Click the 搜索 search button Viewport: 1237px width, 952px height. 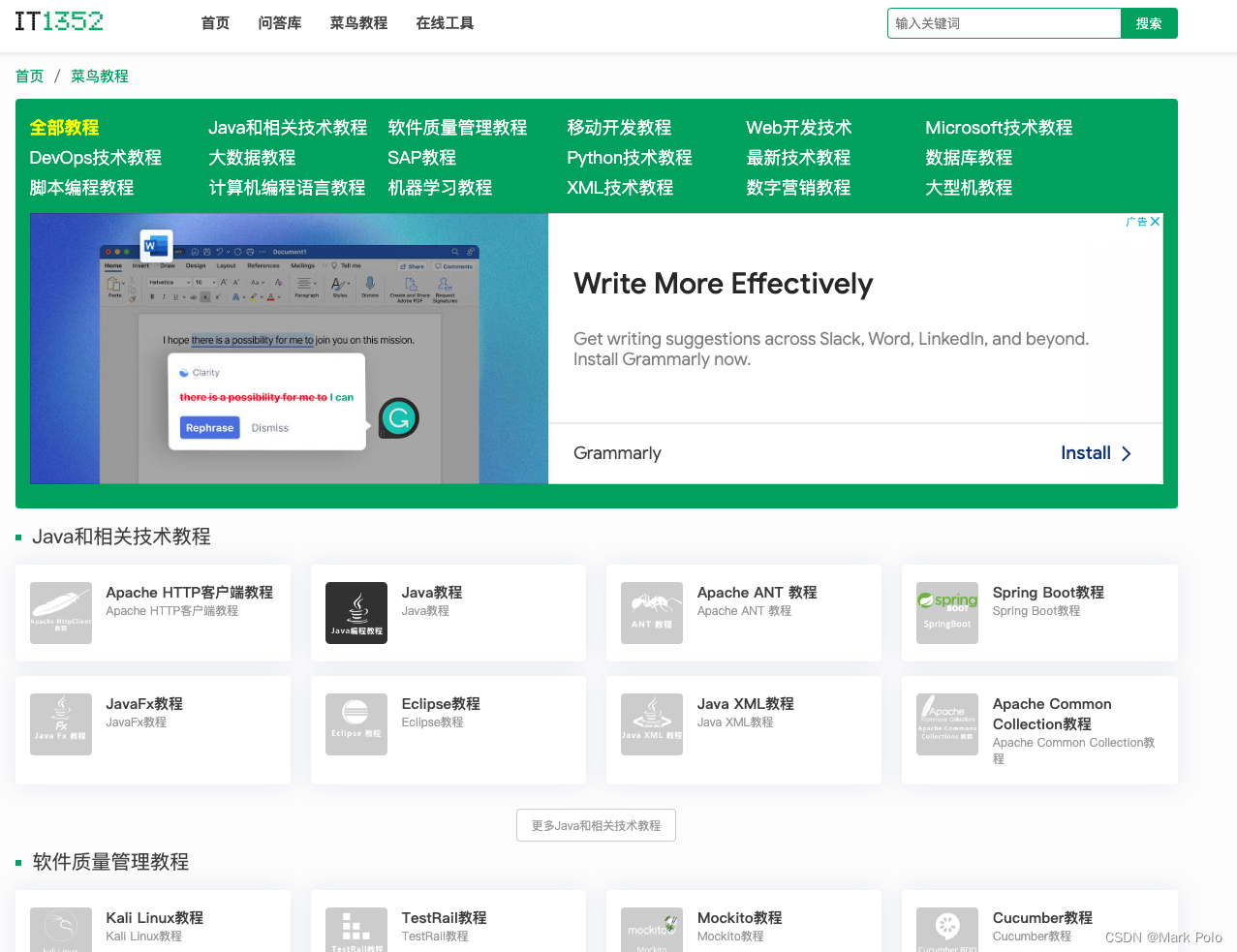(1149, 23)
